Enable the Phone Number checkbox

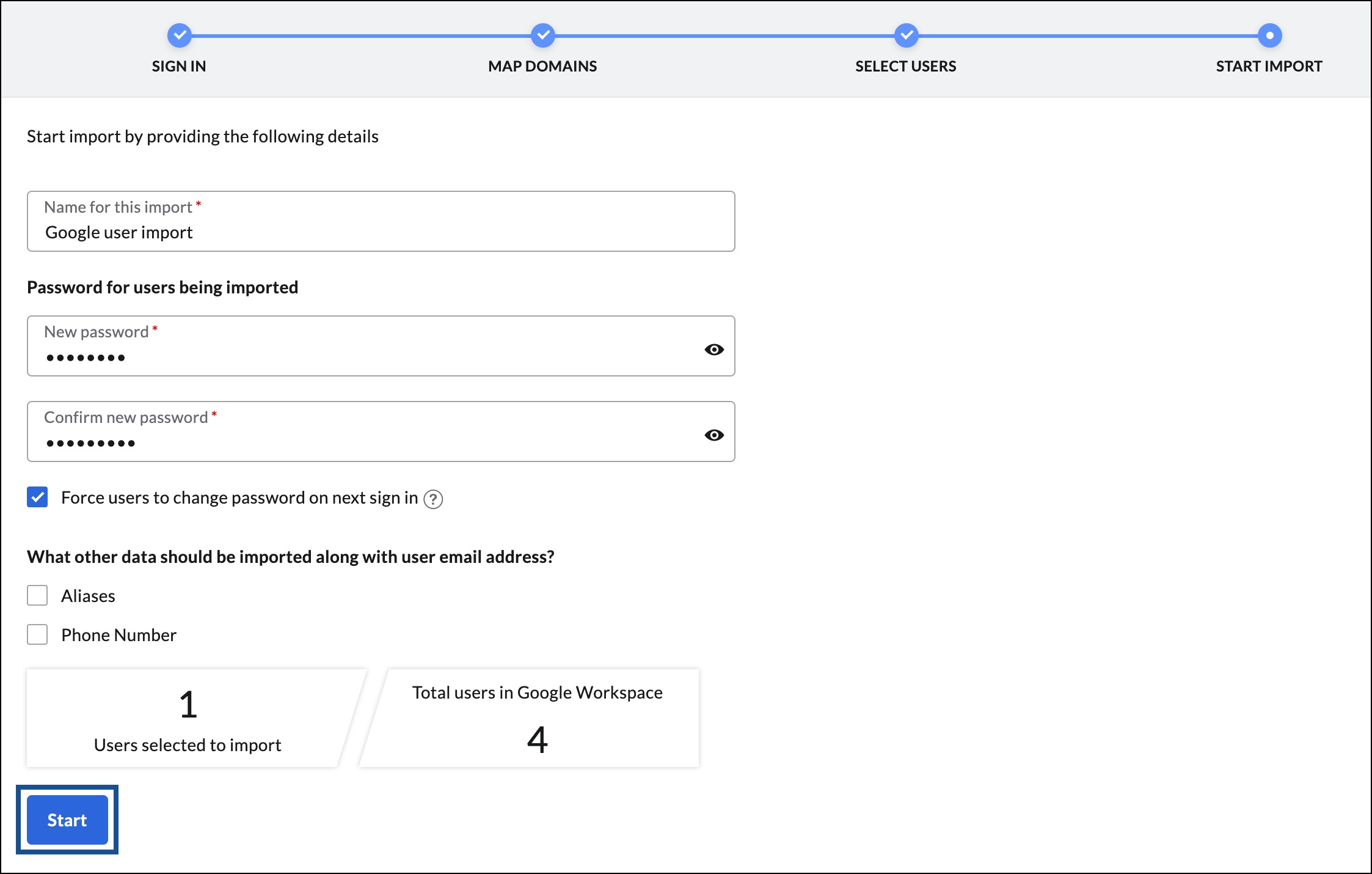tap(37, 633)
